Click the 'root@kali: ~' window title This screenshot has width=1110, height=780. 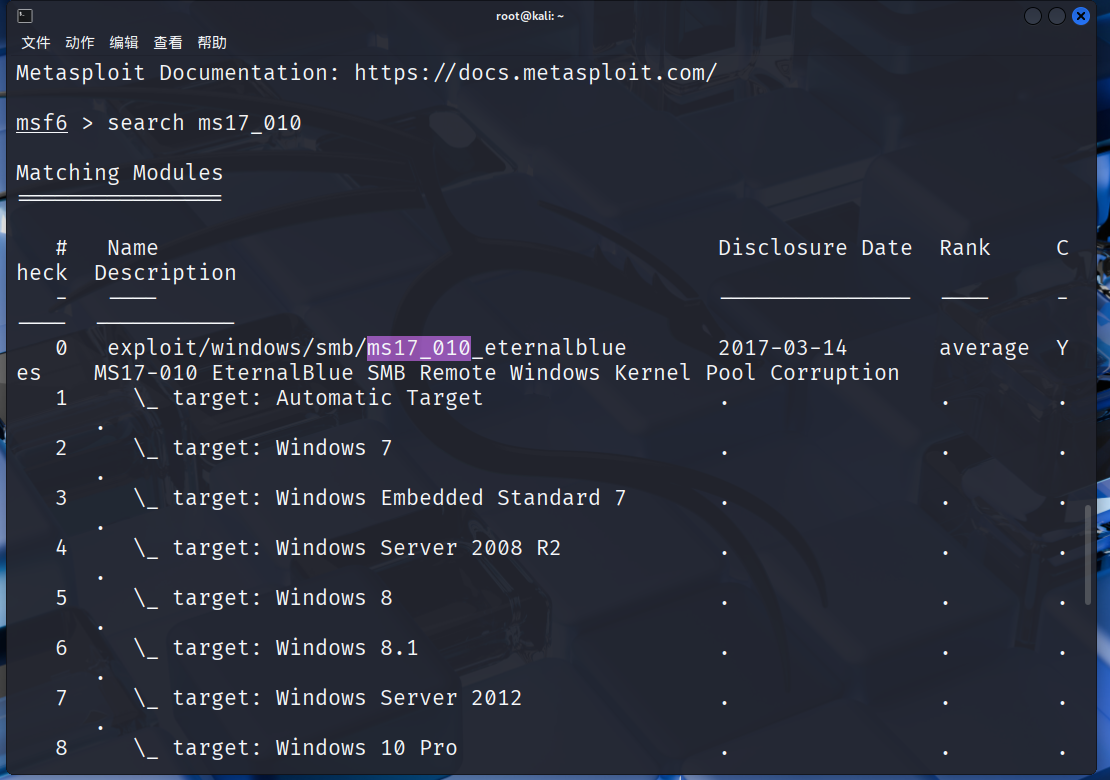click(530, 16)
